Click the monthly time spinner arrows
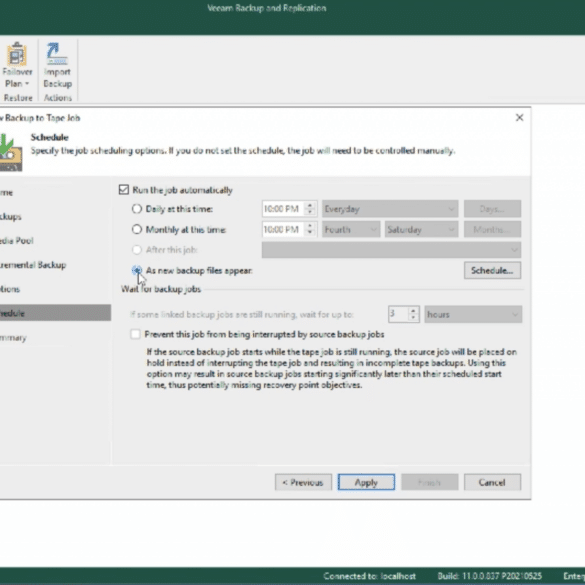This screenshot has width=585, height=585. pyautogui.click(x=310, y=229)
